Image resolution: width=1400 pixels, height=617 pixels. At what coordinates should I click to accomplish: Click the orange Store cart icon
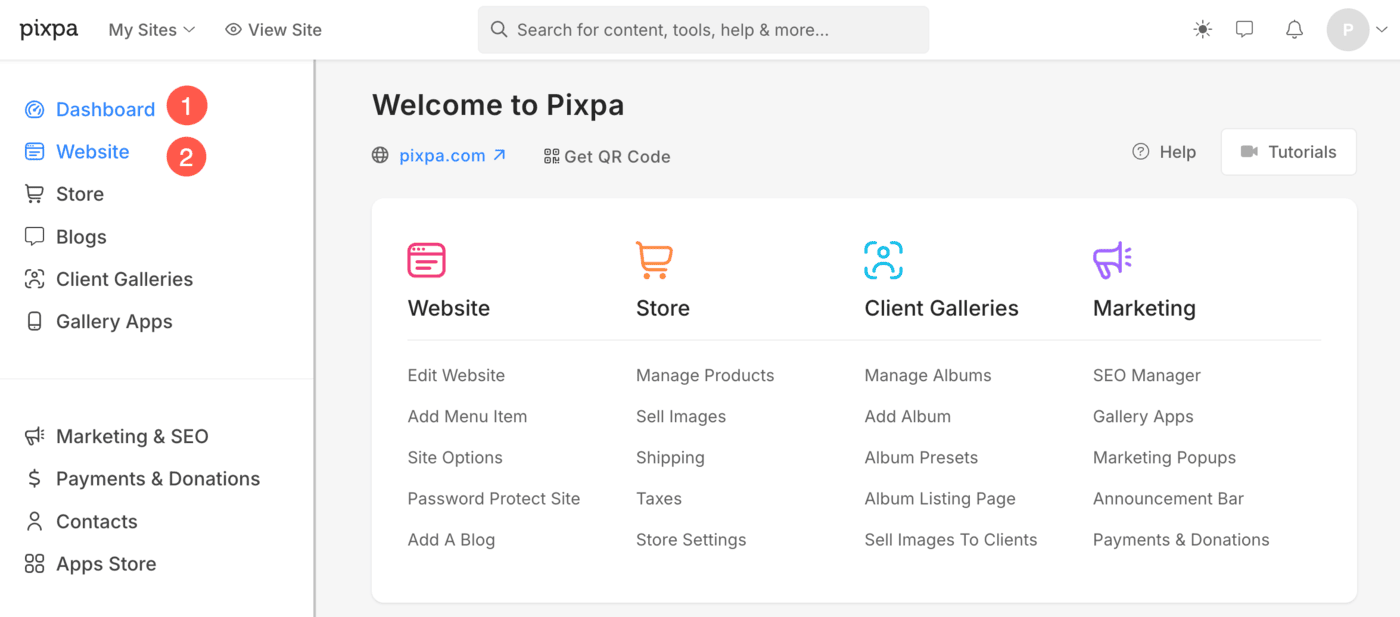click(x=655, y=260)
